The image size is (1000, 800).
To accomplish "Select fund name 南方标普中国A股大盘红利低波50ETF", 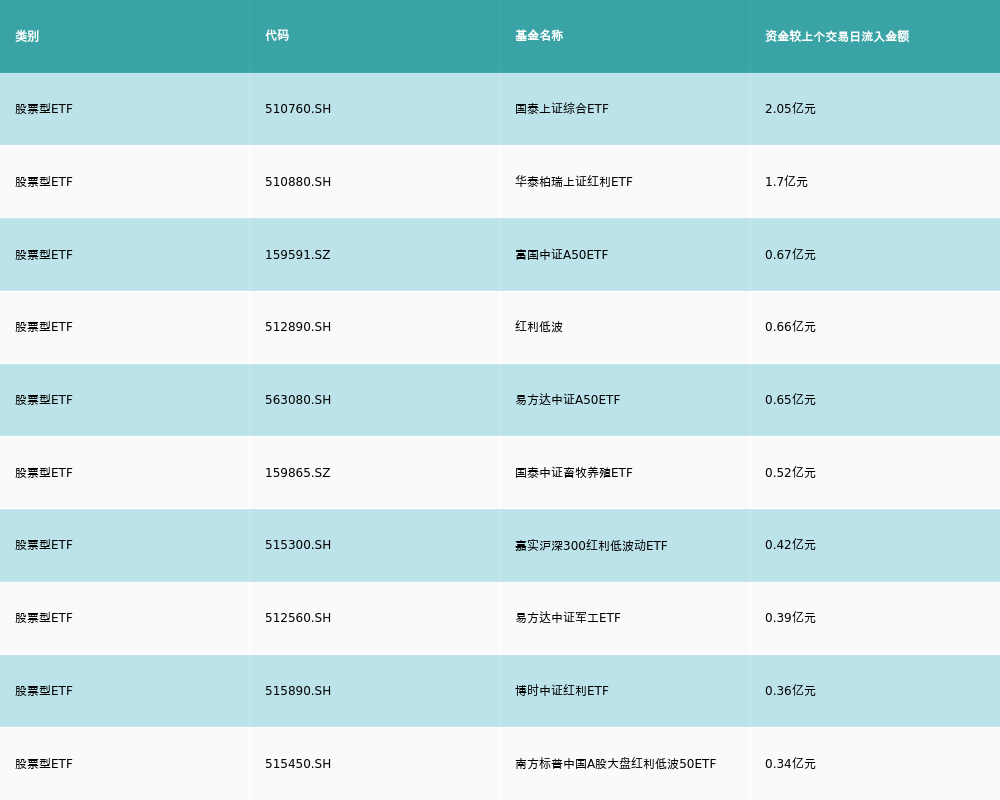I will click(615, 764).
